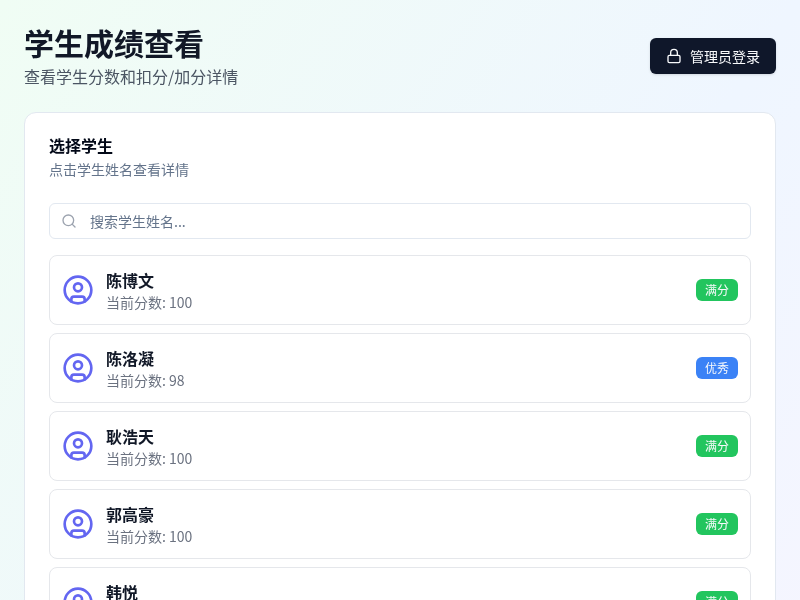Click 郭高豪's avatar icon
This screenshot has width=800, height=600.
(x=78, y=524)
